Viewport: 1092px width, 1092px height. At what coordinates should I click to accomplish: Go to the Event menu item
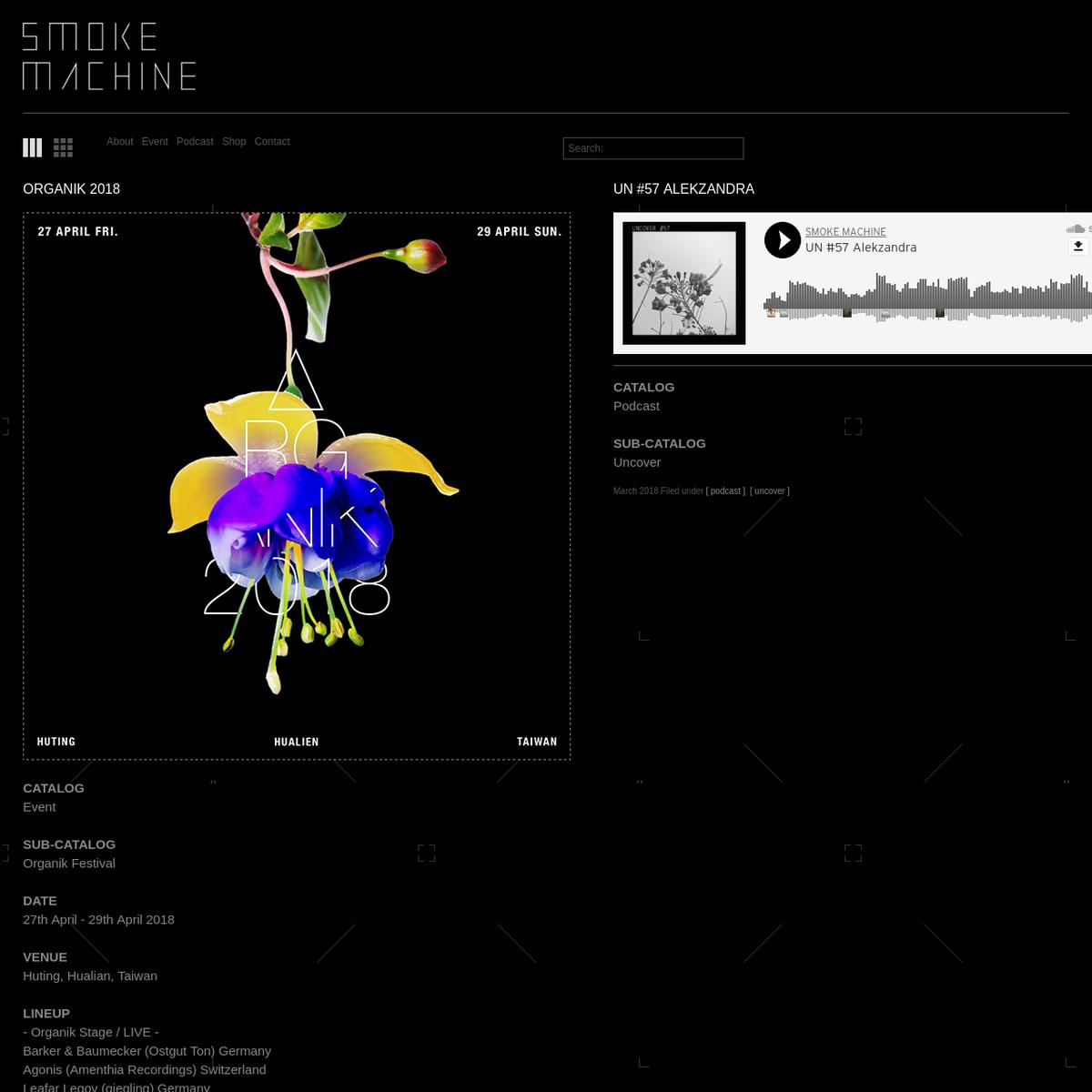[x=155, y=142]
